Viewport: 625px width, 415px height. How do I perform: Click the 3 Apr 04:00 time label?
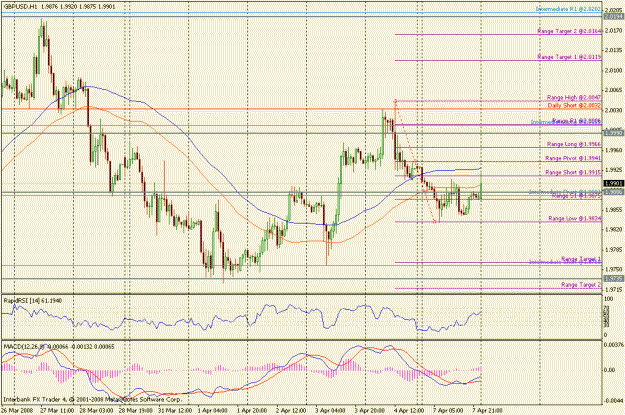(330, 410)
